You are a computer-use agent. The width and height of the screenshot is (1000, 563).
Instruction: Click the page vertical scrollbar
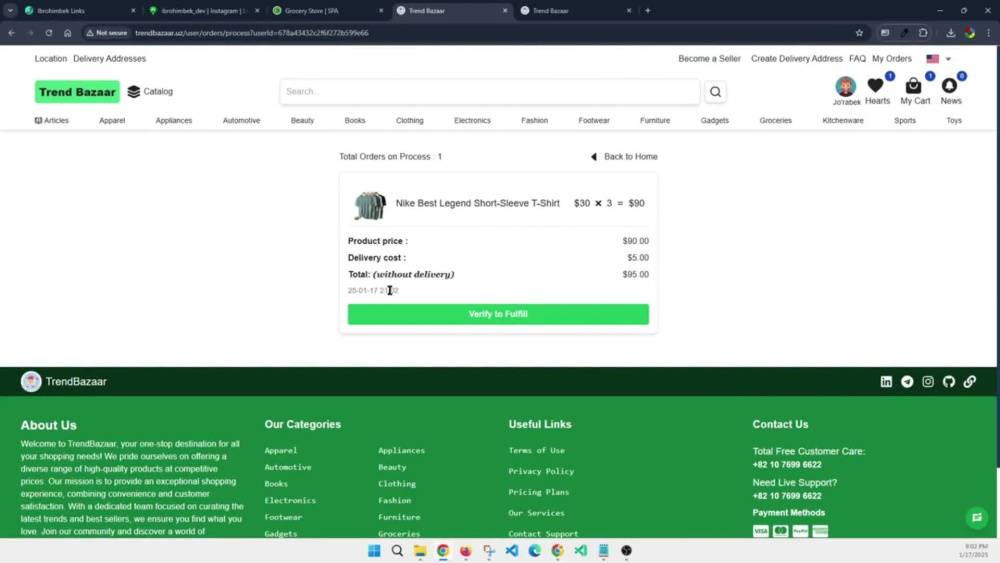click(997, 255)
